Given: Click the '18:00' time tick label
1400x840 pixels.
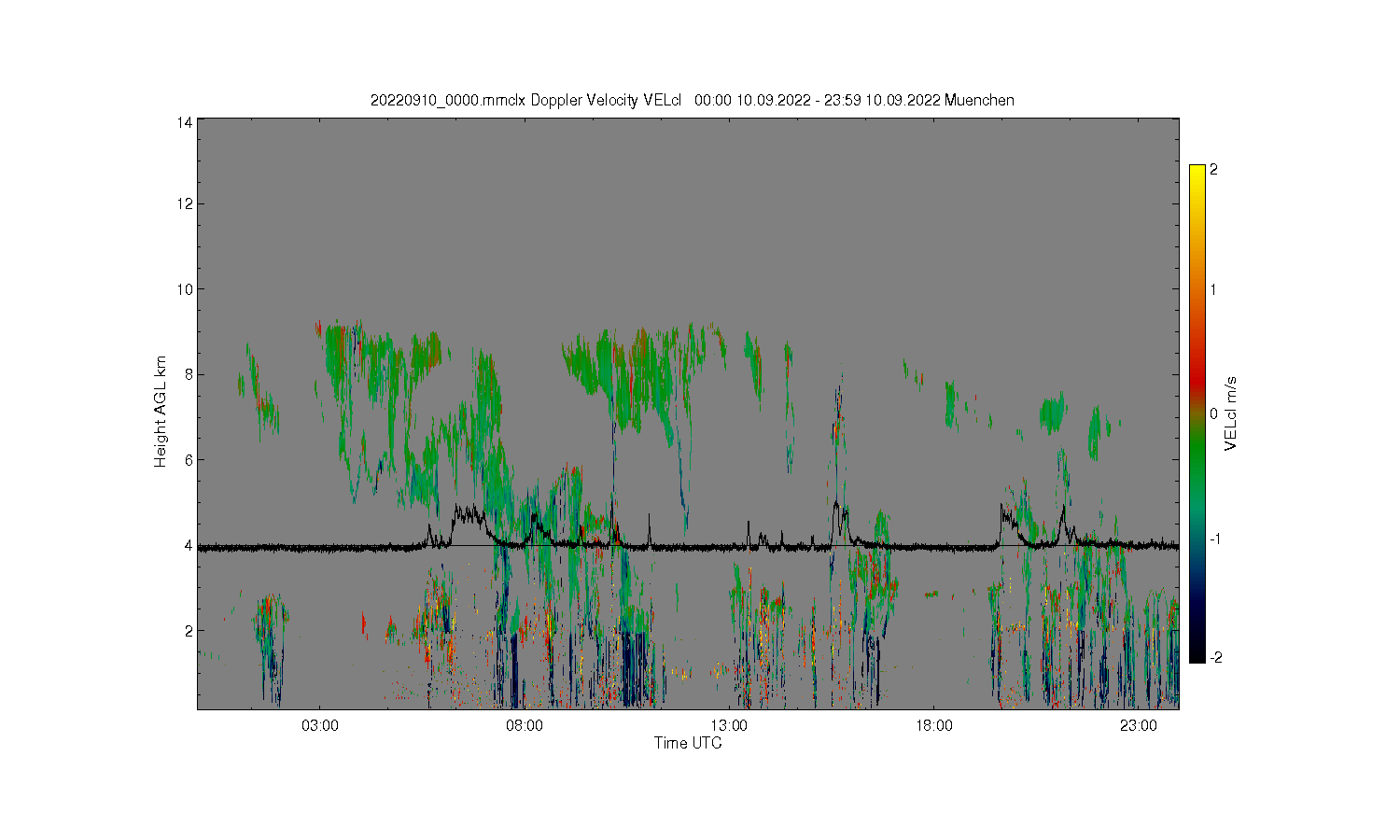Looking at the screenshot, I should point(934,726).
